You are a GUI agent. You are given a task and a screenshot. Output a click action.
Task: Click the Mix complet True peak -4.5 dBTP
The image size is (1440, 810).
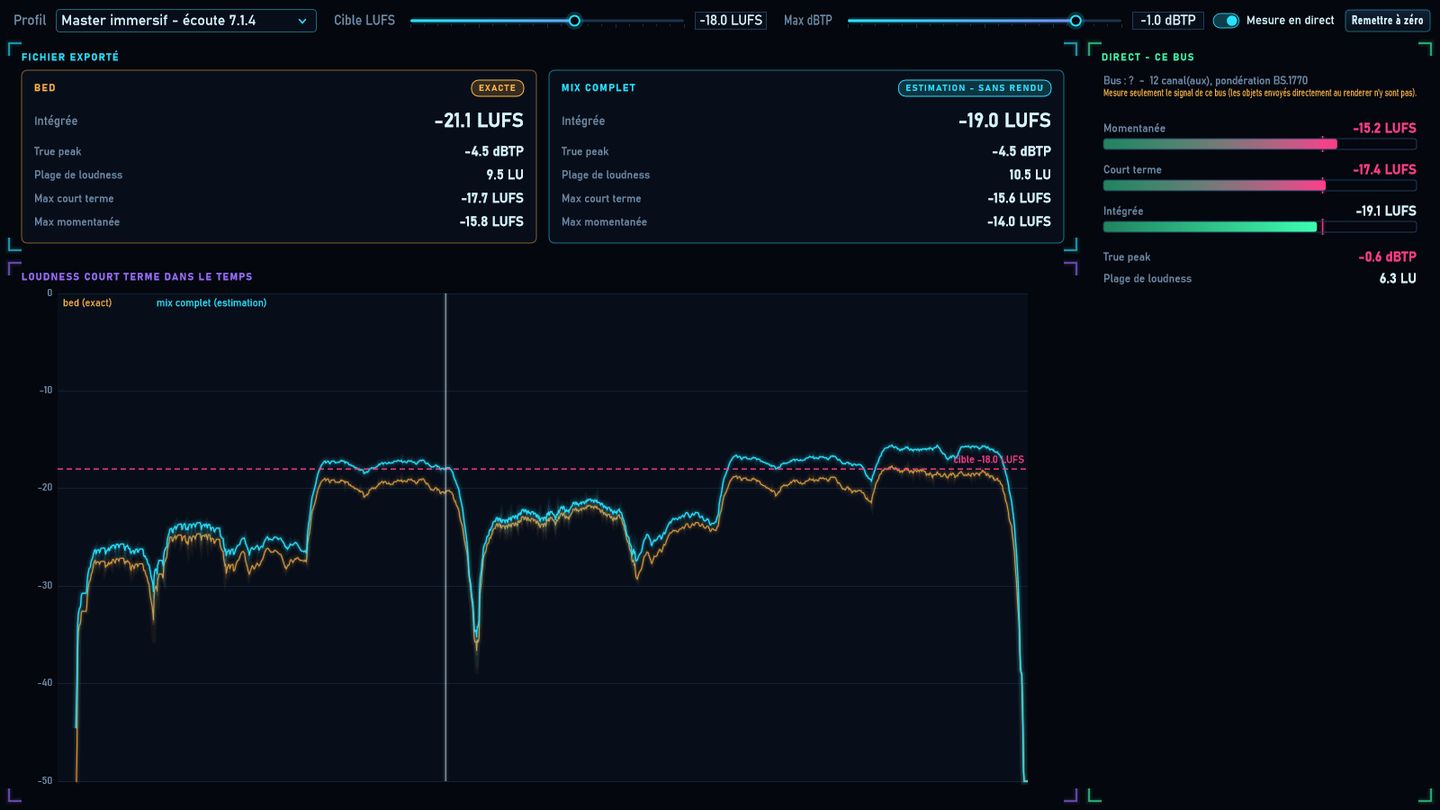point(1021,152)
